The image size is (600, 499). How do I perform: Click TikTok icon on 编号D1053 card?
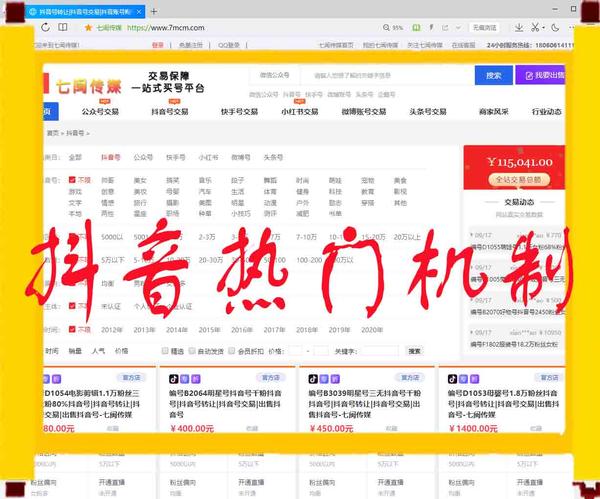coord(452,379)
